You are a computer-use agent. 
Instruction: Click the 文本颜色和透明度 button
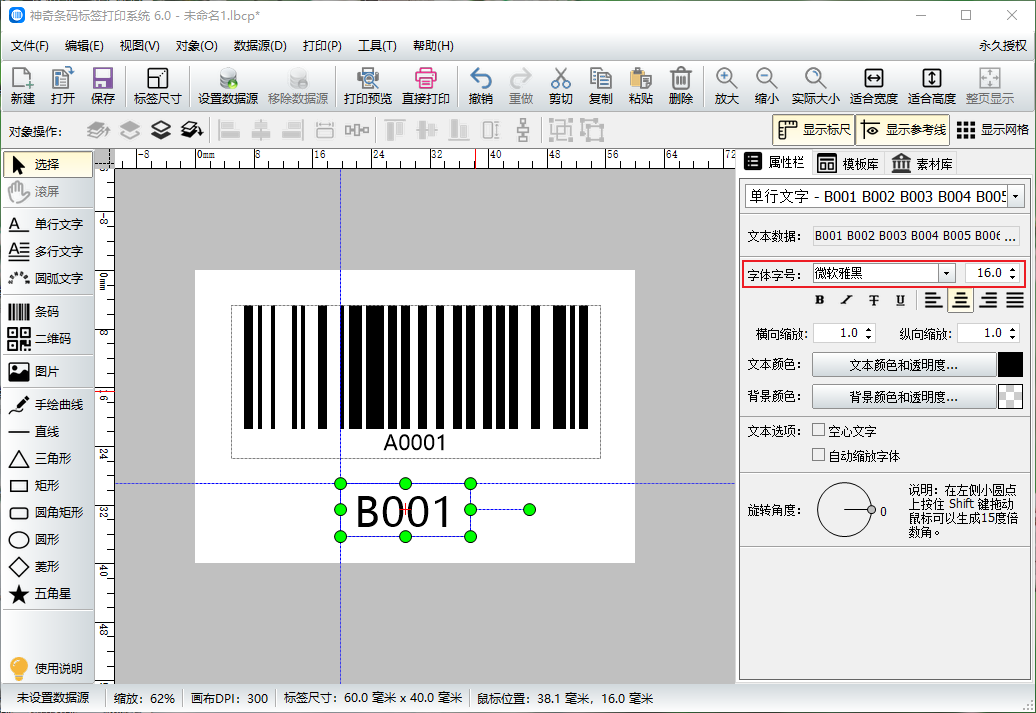tap(903, 366)
